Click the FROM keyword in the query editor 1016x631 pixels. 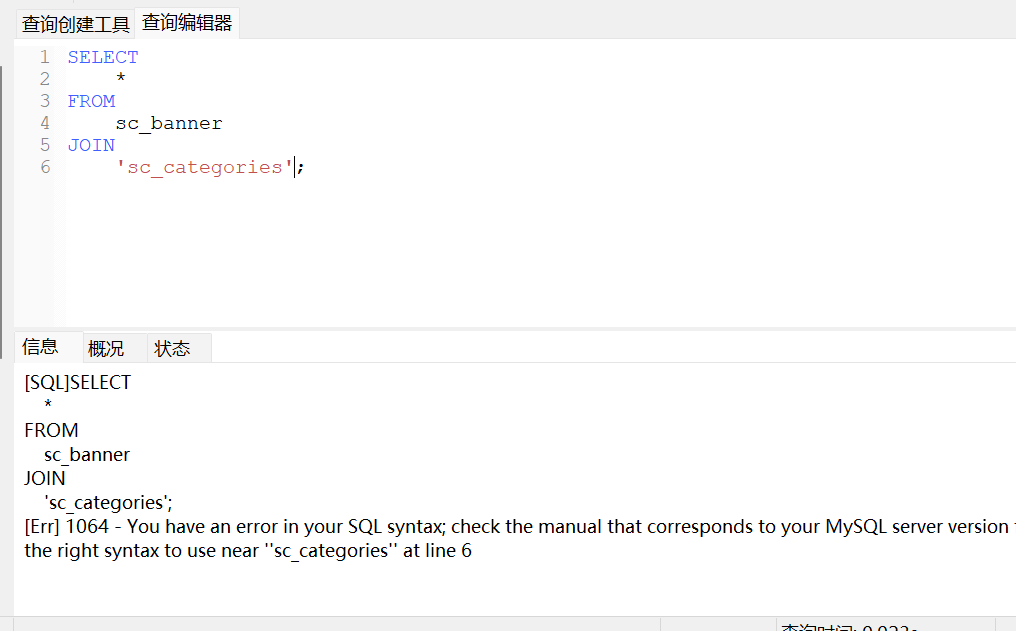pyautogui.click(x=91, y=101)
